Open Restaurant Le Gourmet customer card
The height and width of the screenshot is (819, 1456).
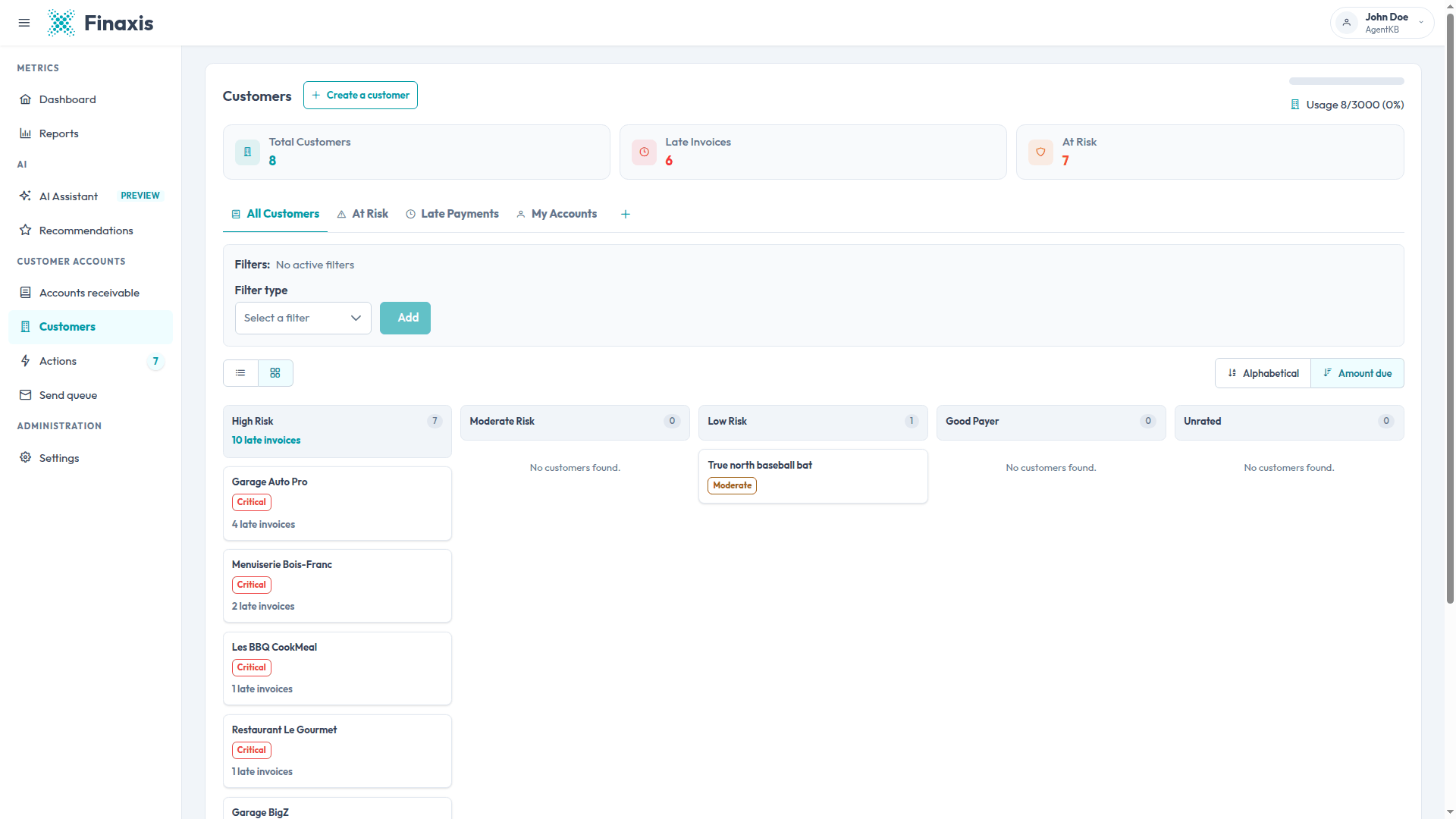click(337, 752)
